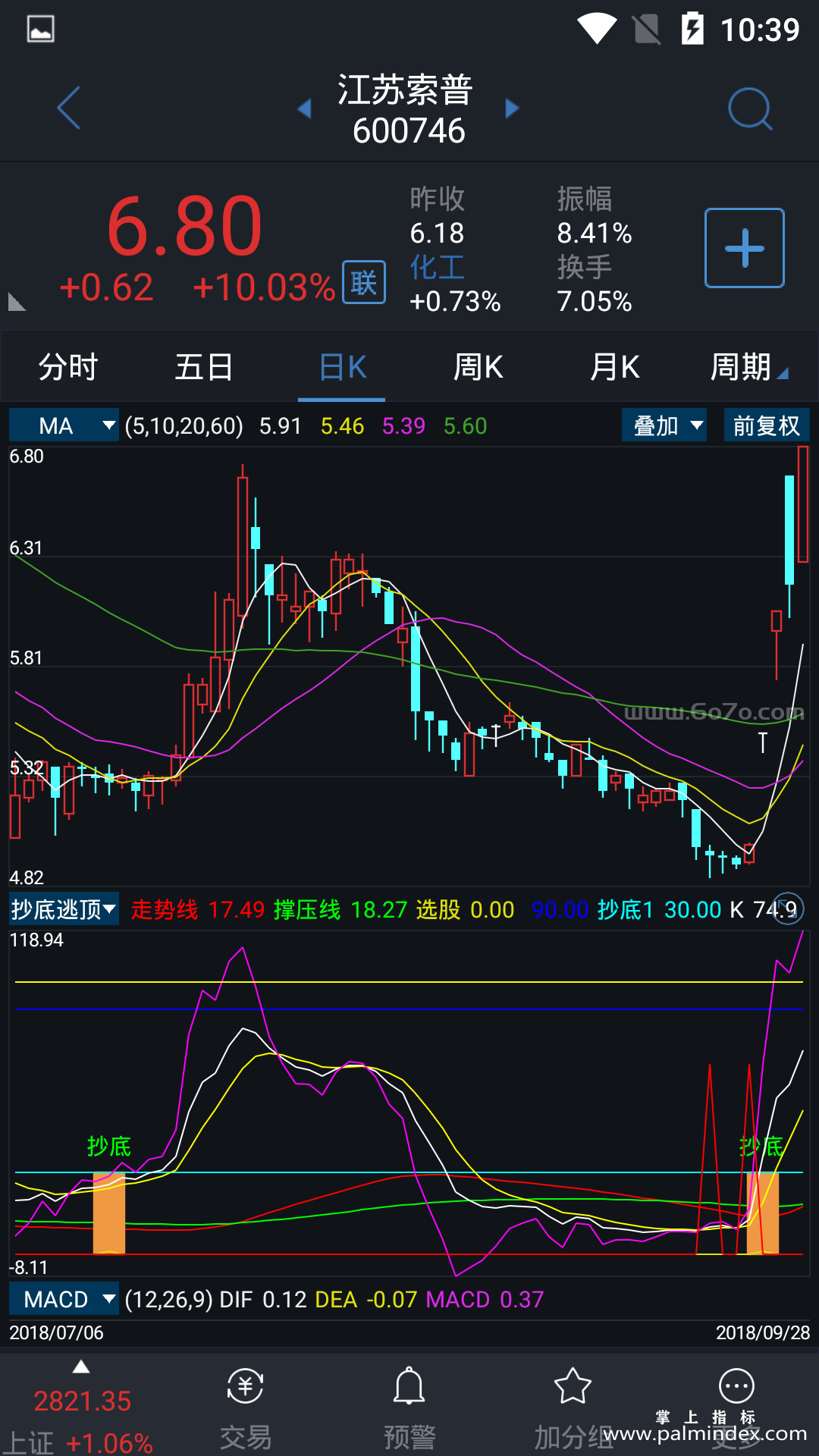
Task: Tap the 抄底1 30.00 label
Action: pos(659,909)
